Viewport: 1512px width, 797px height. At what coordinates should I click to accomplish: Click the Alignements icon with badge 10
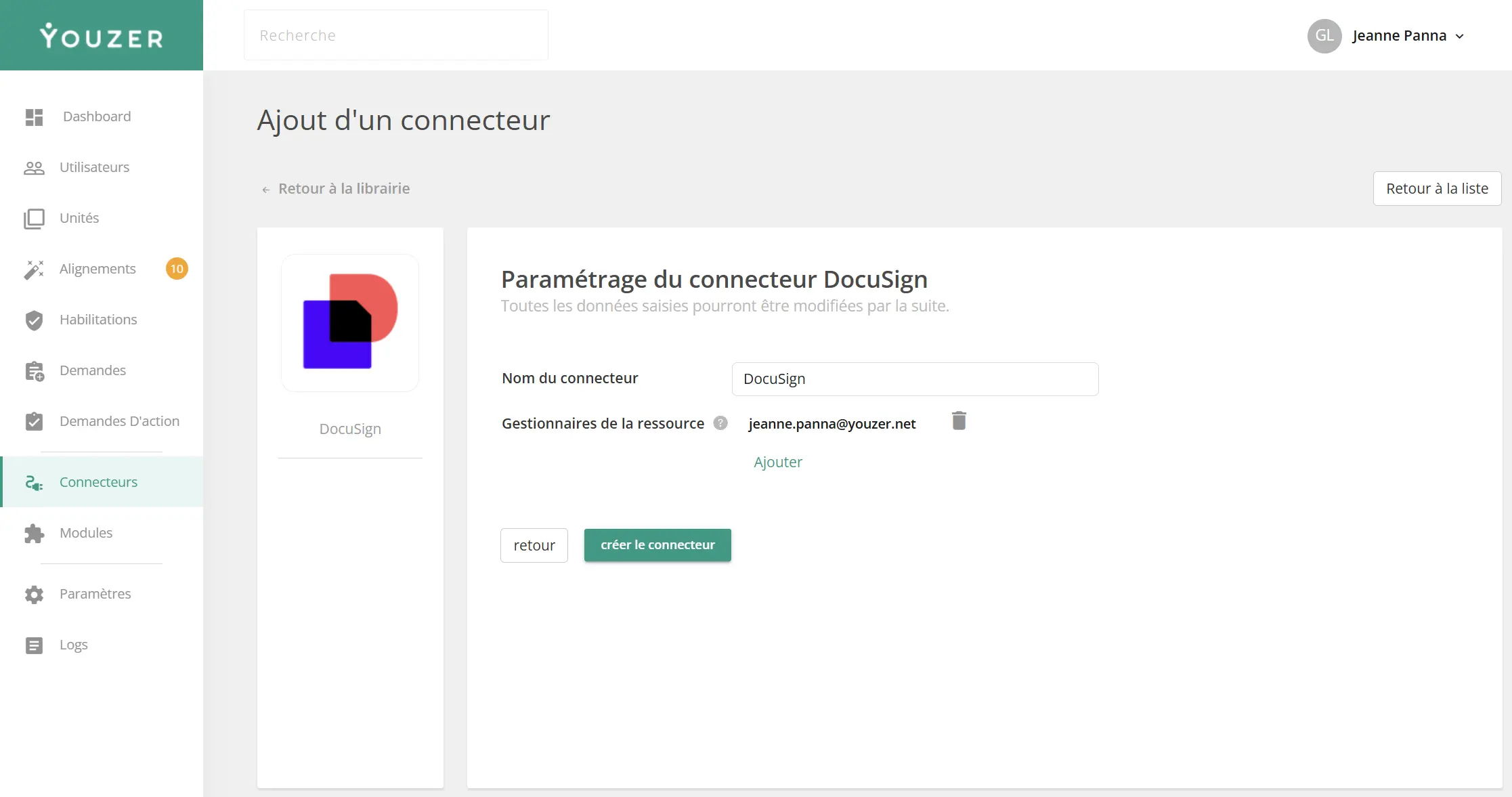[34, 269]
